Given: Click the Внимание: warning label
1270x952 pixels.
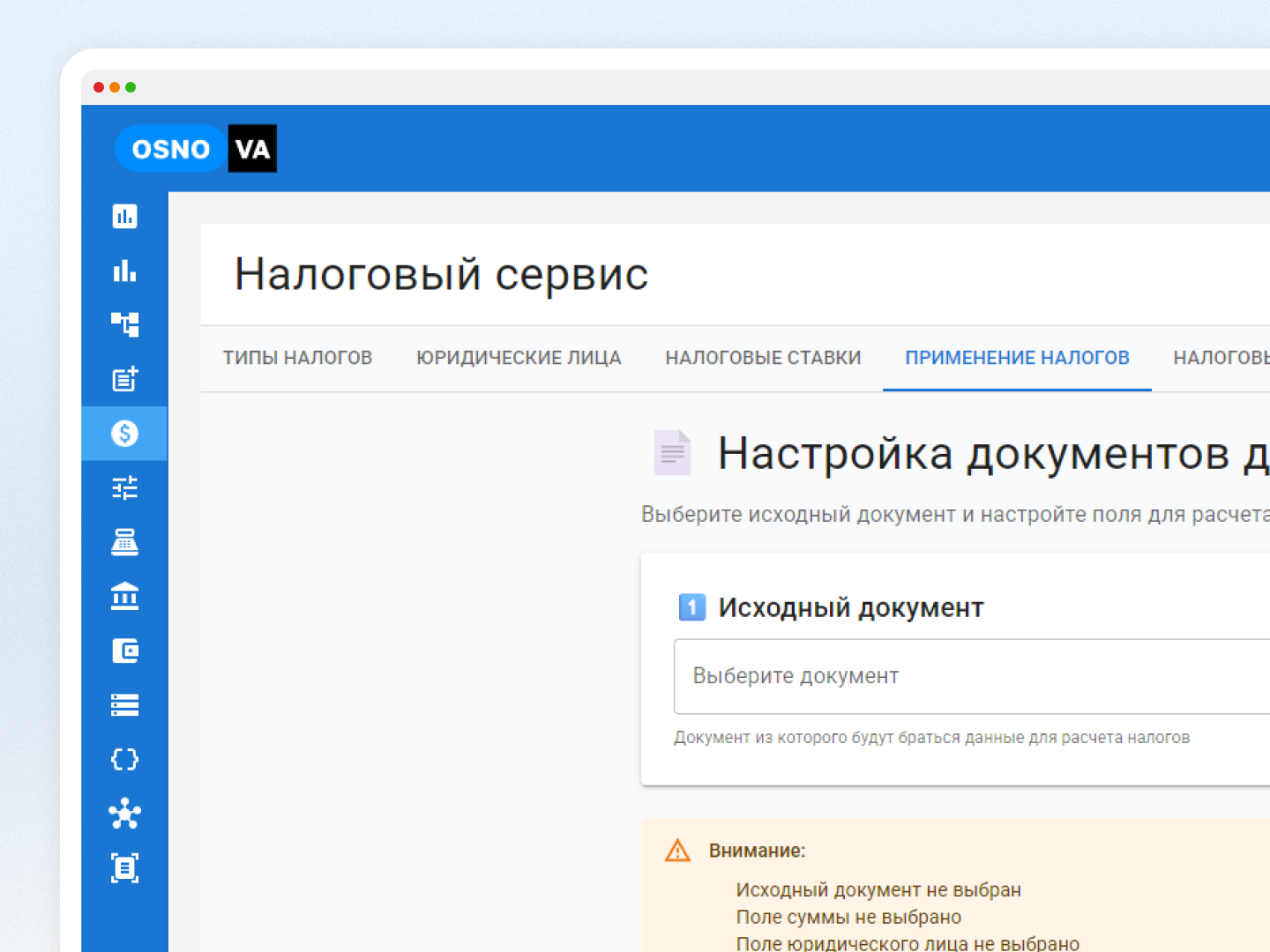Looking at the screenshot, I should click(x=758, y=851).
